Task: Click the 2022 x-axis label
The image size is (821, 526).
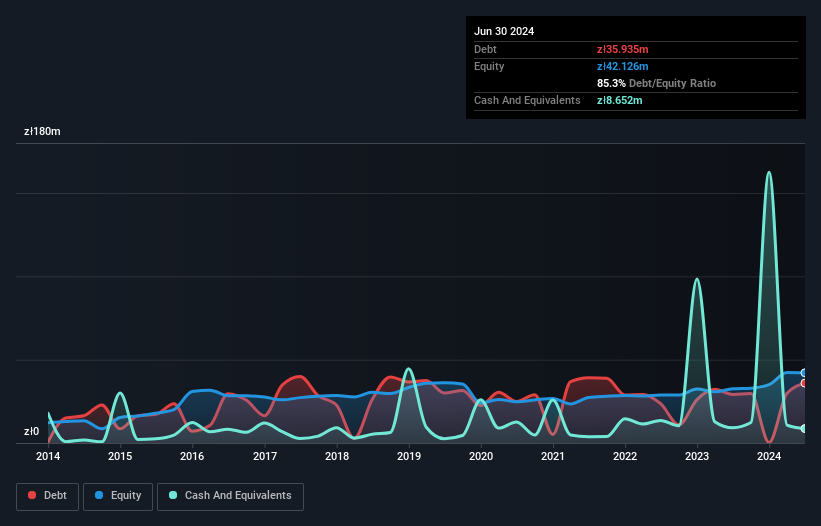Action: pyautogui.click(x=625, y=456)
